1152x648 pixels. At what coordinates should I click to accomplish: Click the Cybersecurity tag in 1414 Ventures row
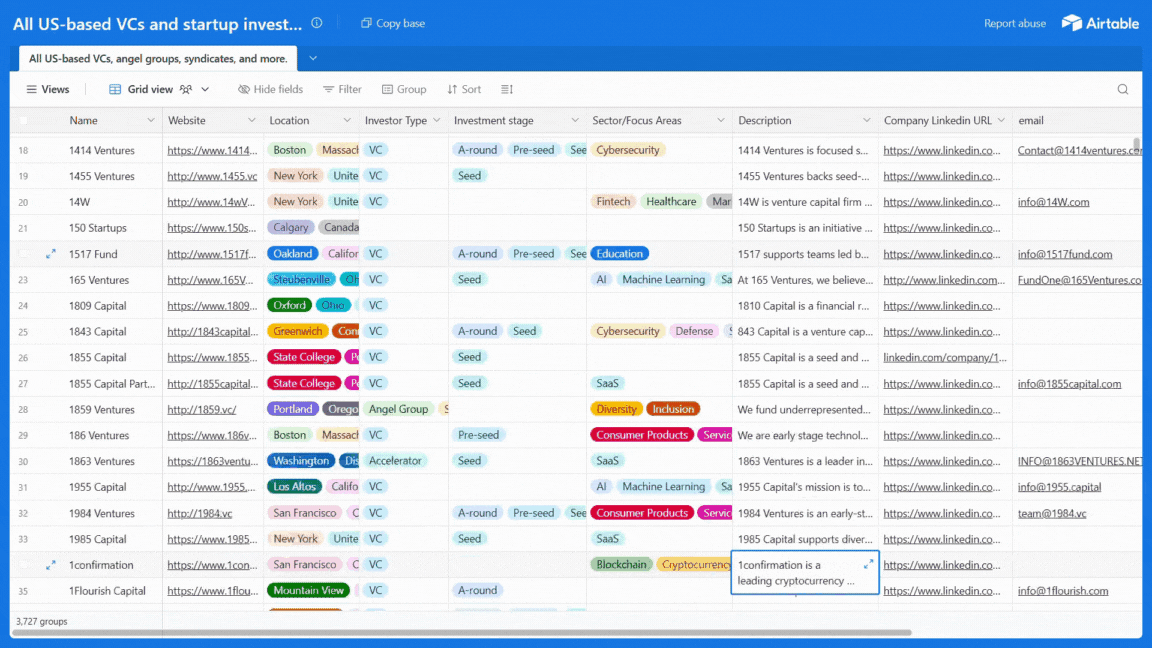(627, 150)
